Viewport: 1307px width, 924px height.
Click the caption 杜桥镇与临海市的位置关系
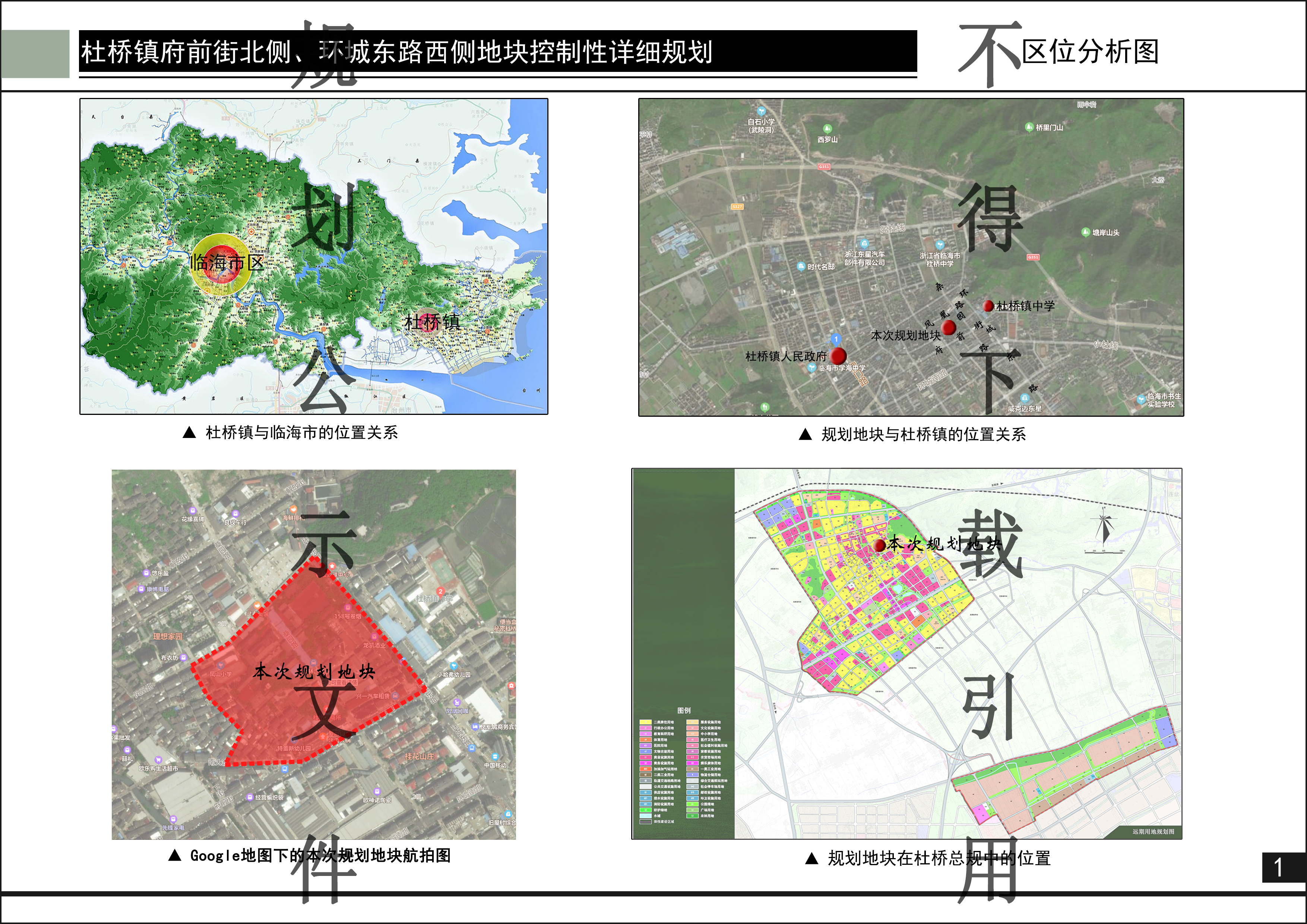301,433
